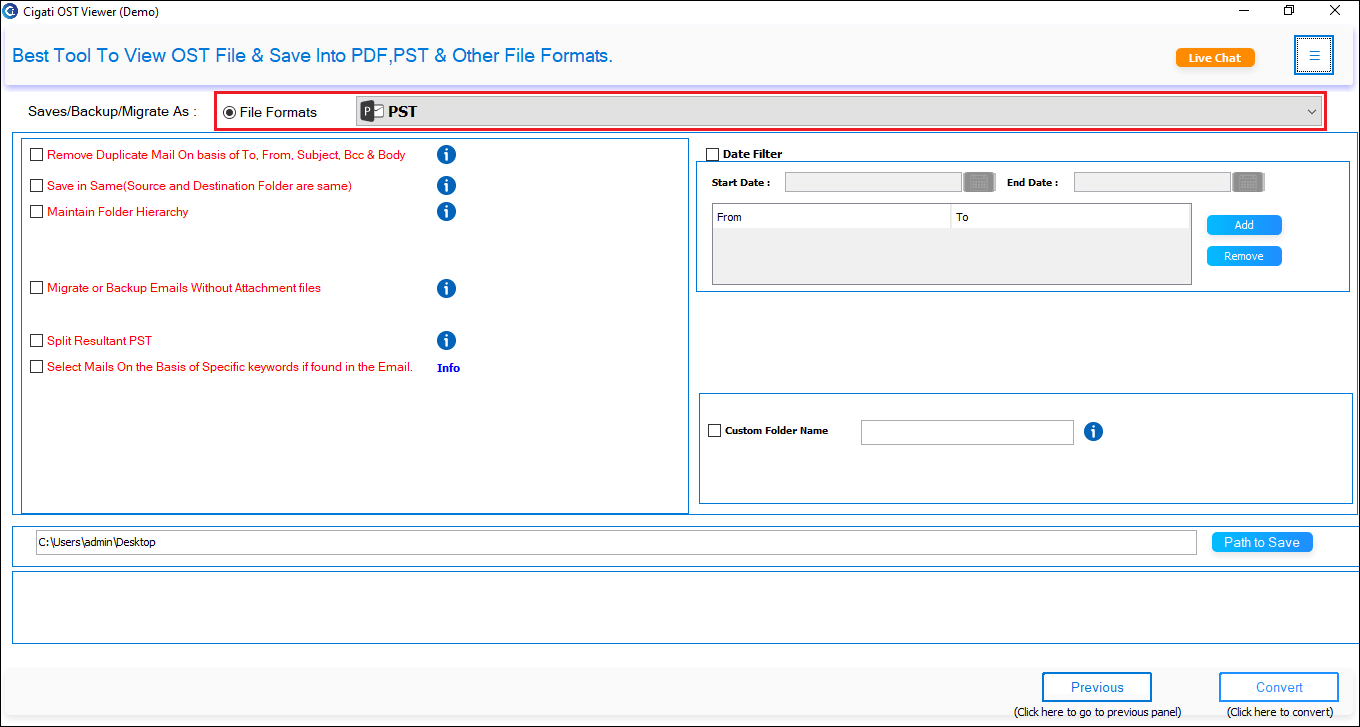This screenshot has width=1360, height=727.
Task: Open the End Date calendar picker
Action: 1248,182
